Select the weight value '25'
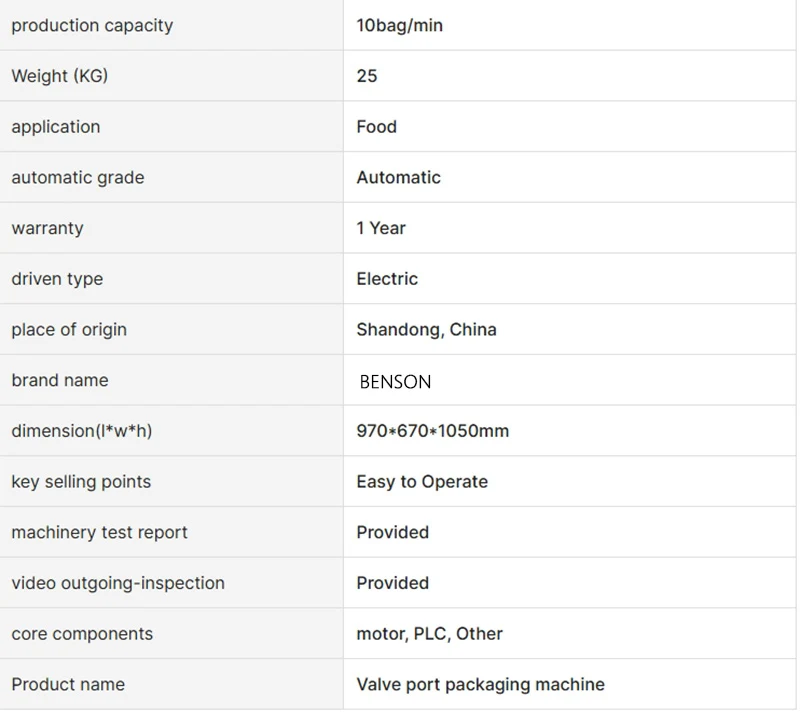 pyautogui.click(x=366, y=76)
